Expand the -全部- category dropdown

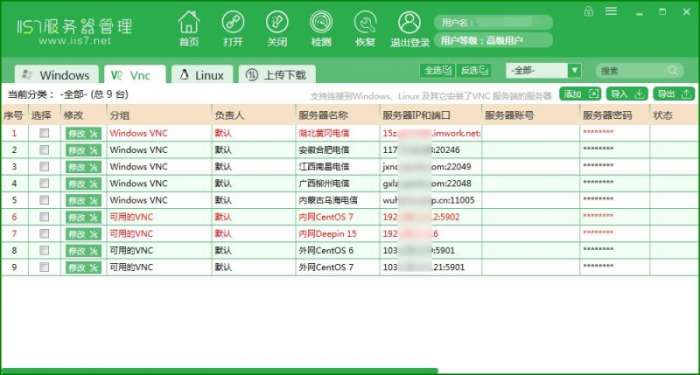[575, 71]
